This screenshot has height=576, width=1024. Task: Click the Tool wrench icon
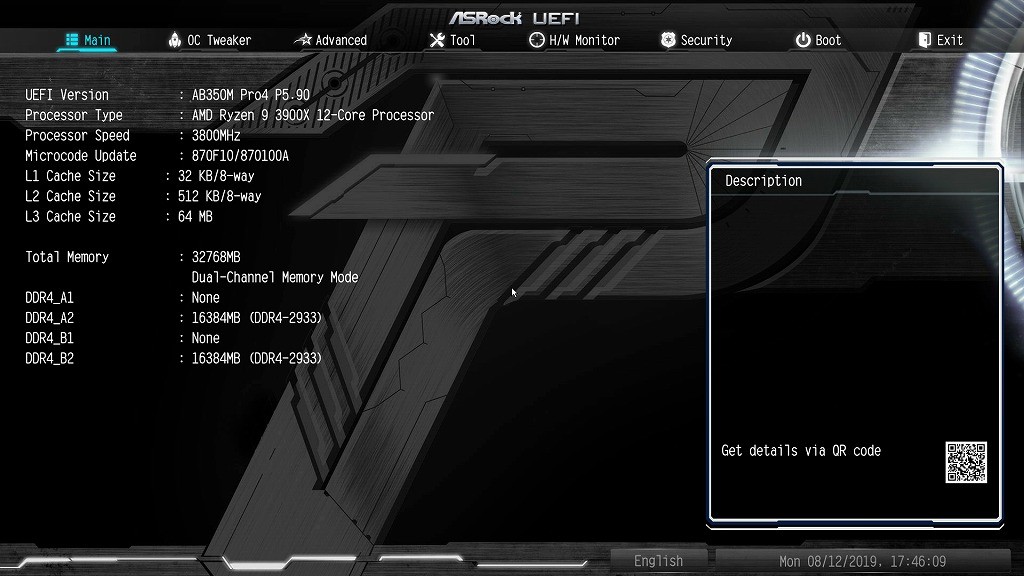(x=437, y=40)
